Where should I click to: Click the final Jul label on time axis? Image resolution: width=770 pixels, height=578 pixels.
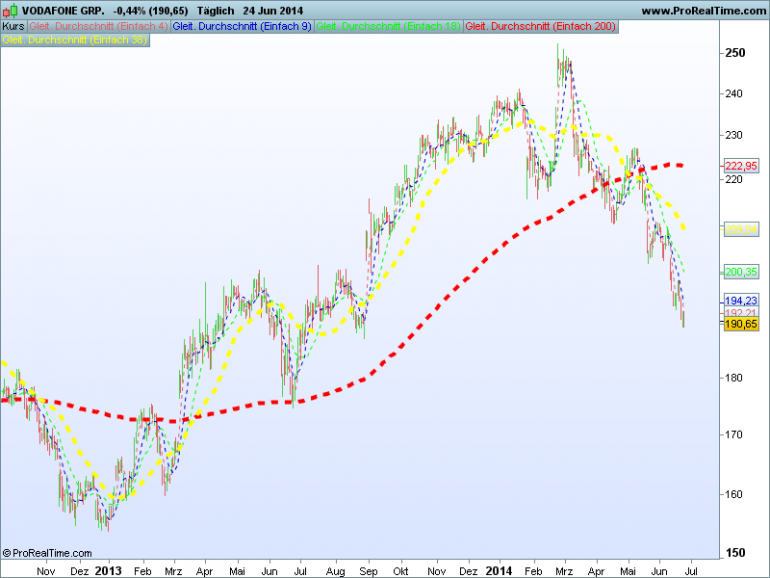pos(691,571)
